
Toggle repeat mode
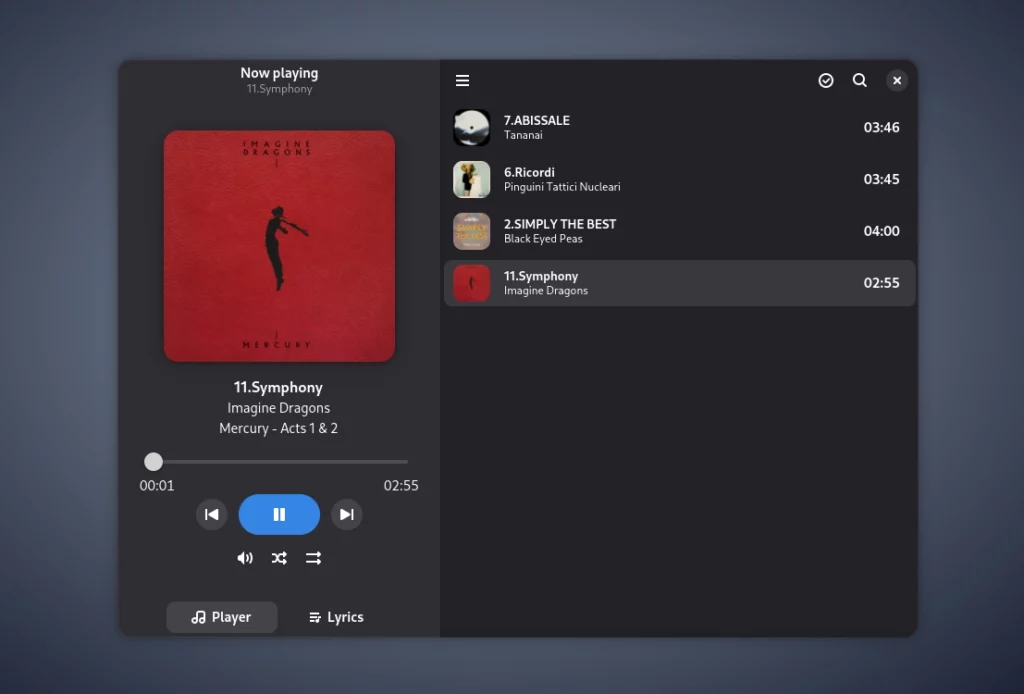[x=313, y=558]
